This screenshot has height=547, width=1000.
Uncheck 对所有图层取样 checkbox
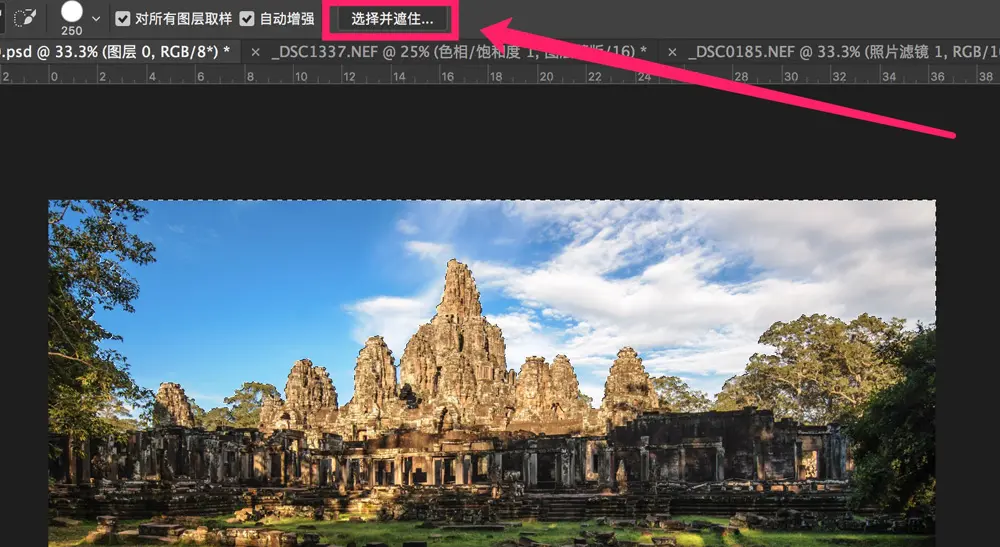pyautogui.click(x=122, y=18)
